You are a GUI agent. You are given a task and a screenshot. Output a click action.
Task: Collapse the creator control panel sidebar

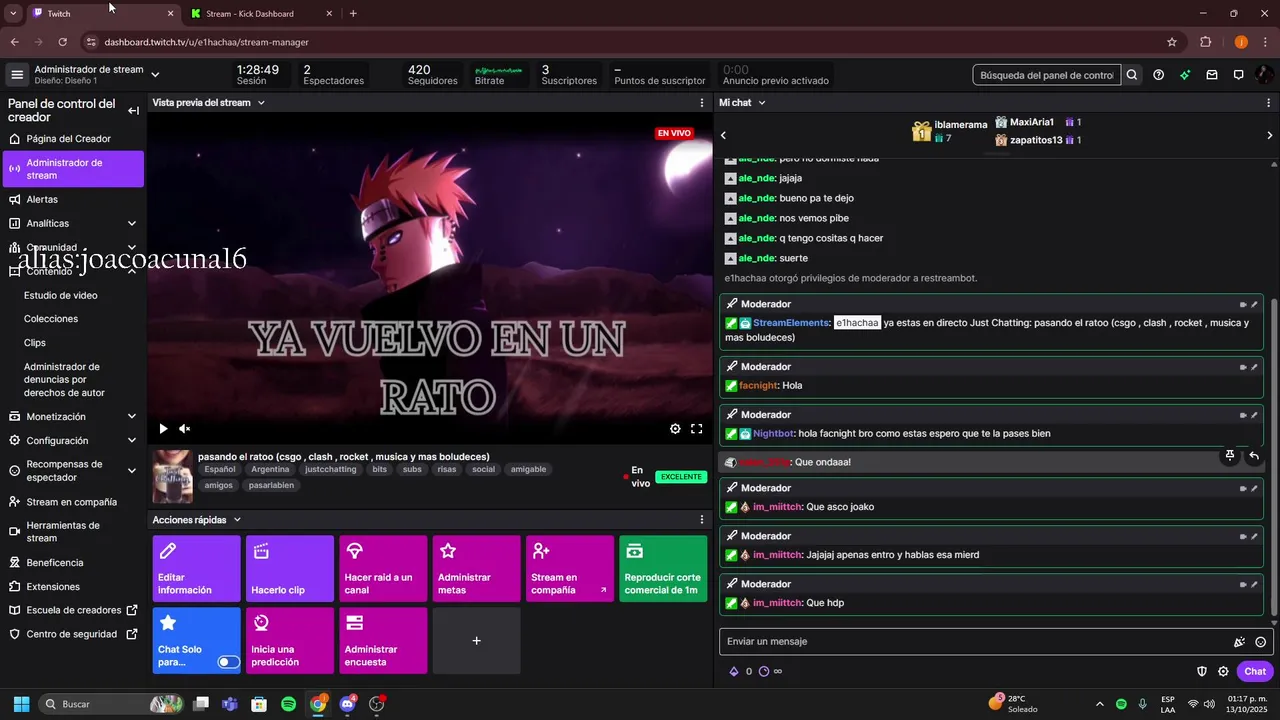click(133, 111)
